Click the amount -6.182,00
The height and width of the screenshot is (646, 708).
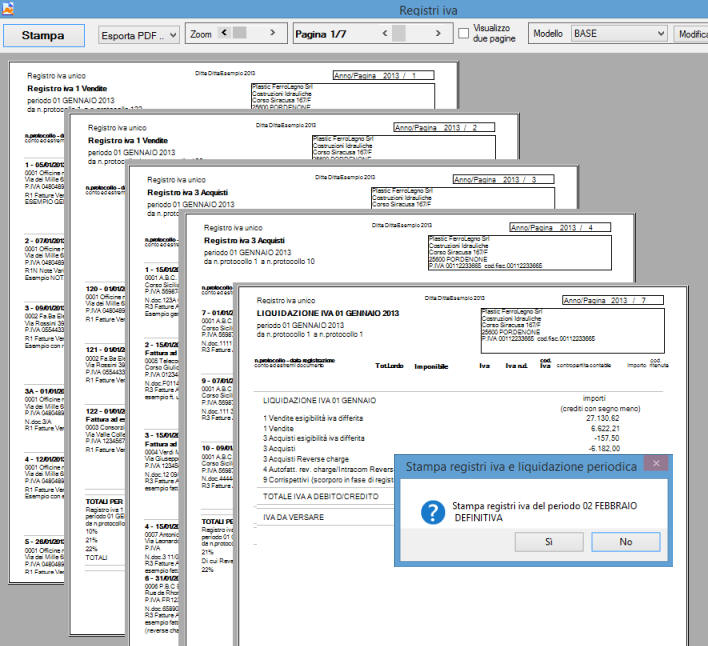pos(604,448)
